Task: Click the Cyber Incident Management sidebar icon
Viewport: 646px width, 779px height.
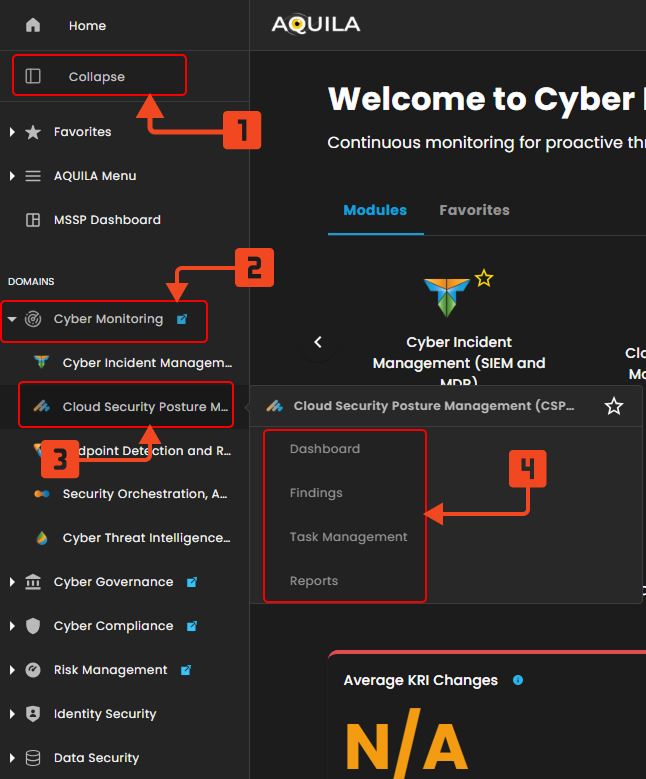Action: click(41, 362)
